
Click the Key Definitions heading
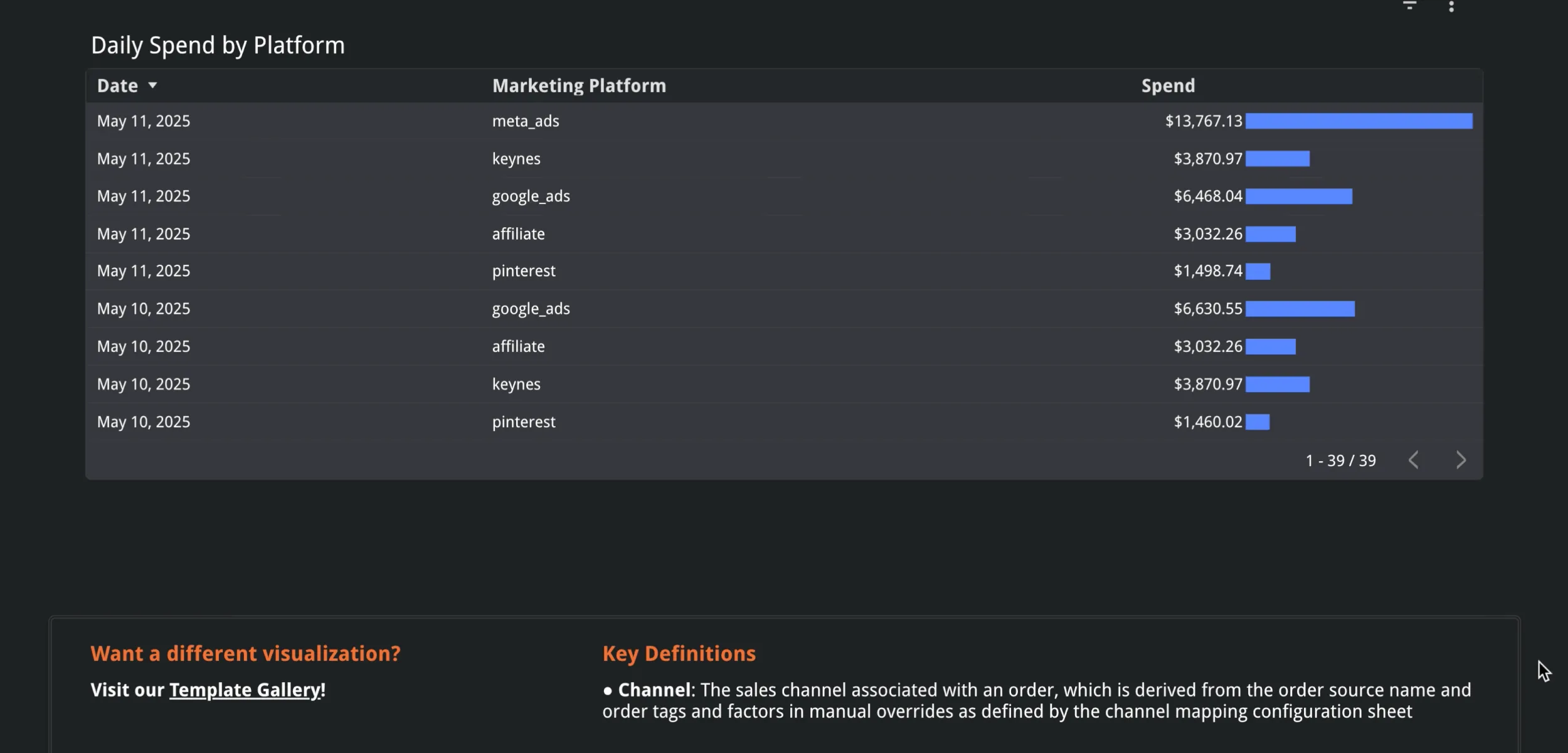679,653
